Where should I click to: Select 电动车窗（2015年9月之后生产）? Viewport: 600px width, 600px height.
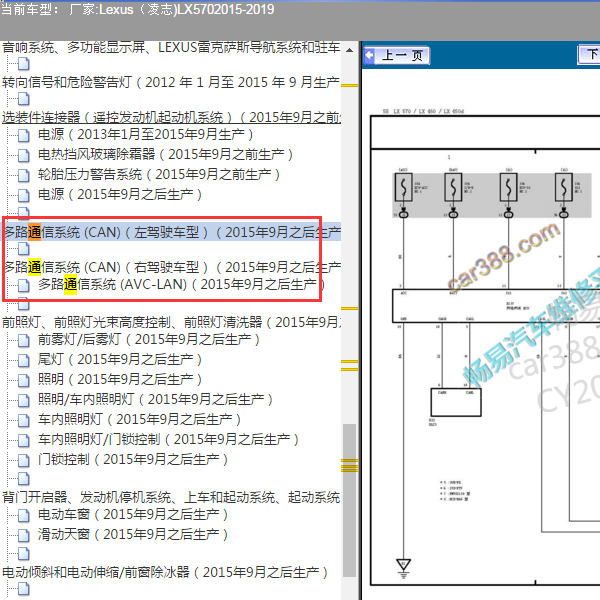pyautogui.click(x=133, y=514)
